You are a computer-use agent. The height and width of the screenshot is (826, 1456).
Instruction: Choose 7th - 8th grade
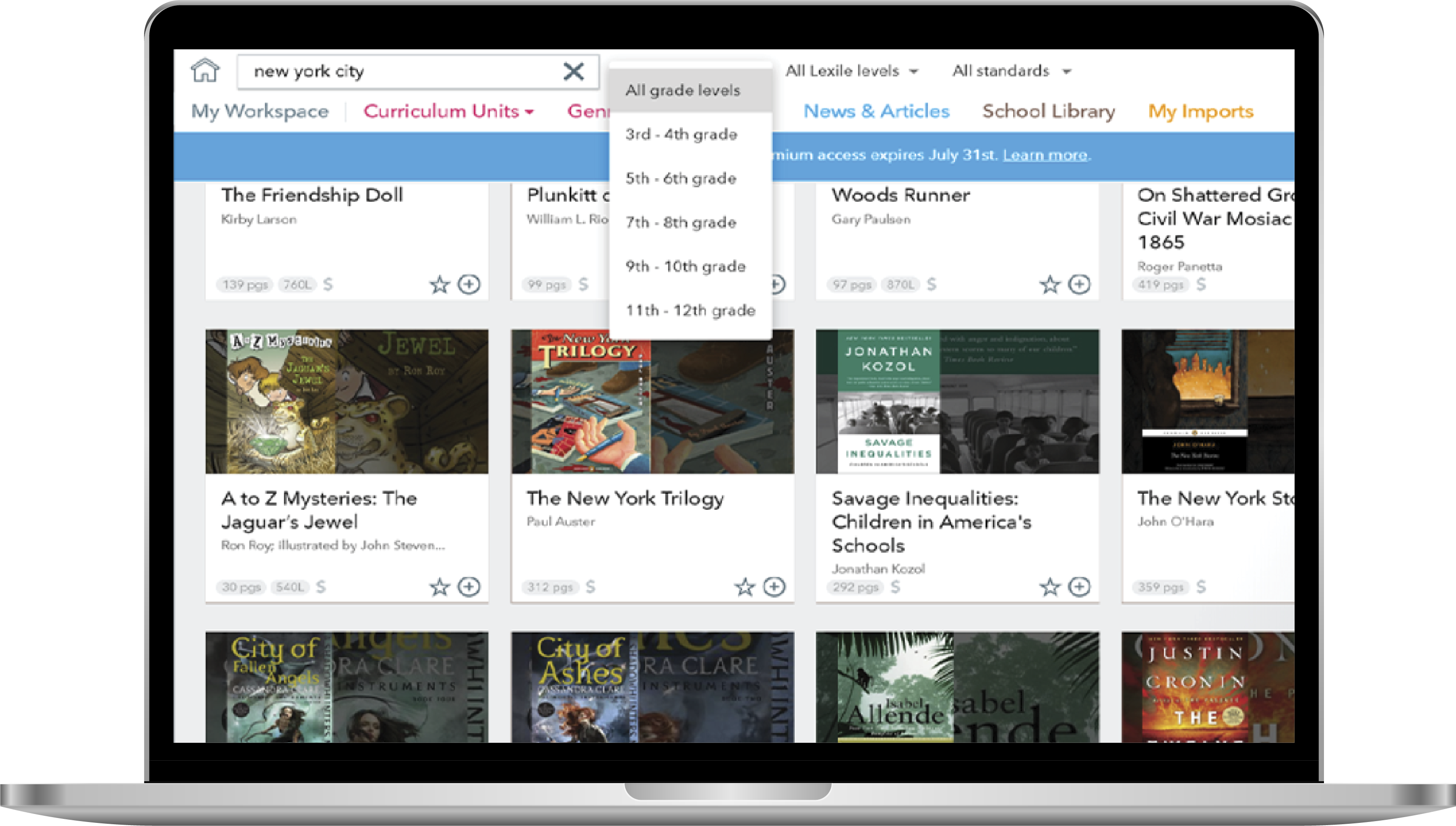pyautogui.click(x=690, y=222)
